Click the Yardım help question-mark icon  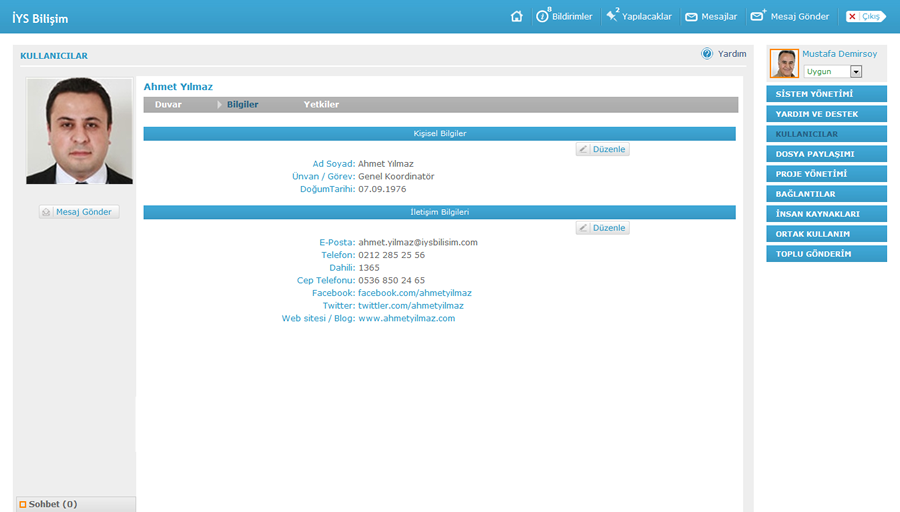tap(707, 54)
